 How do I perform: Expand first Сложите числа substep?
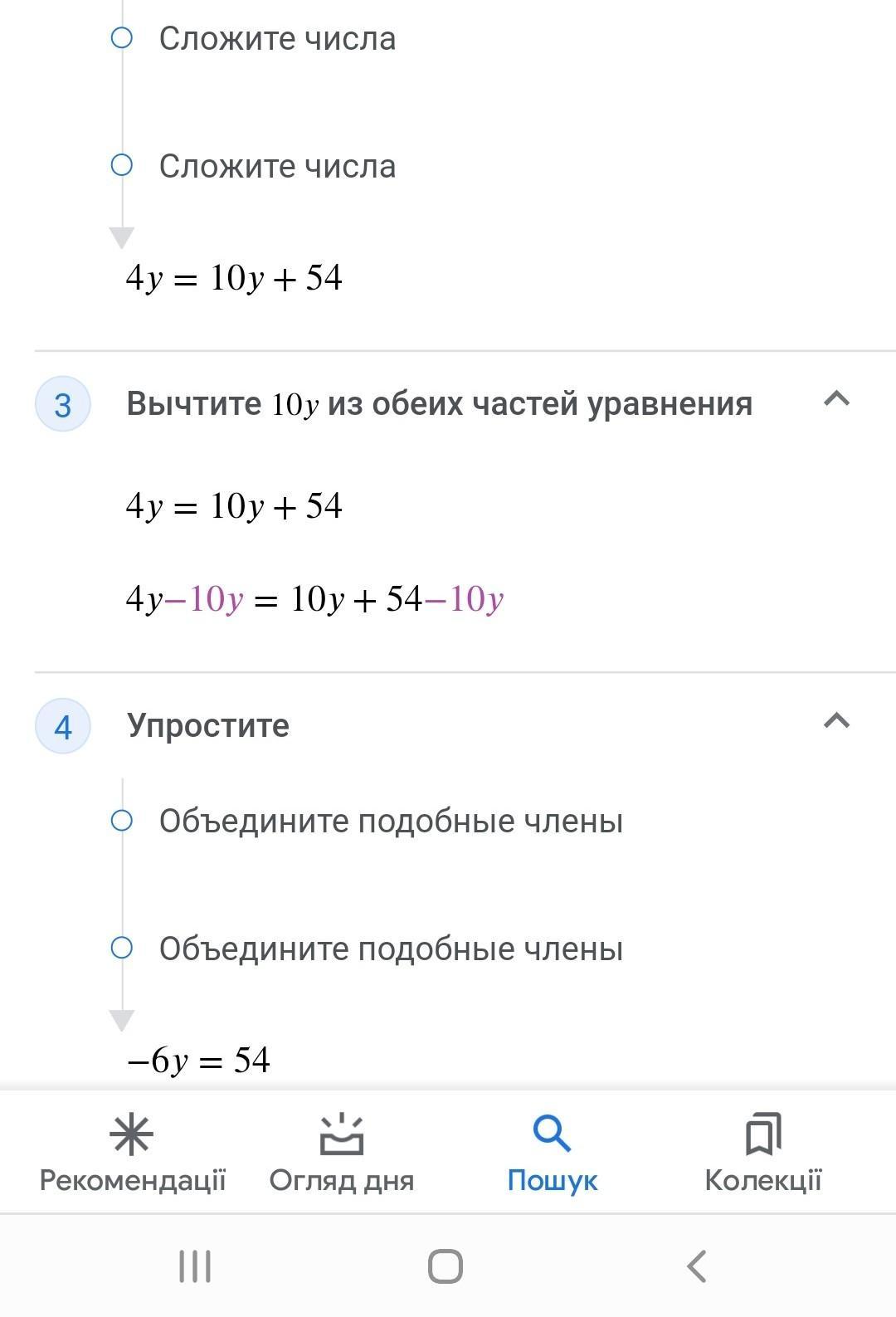pyautogui.click(x=277, y=39)
